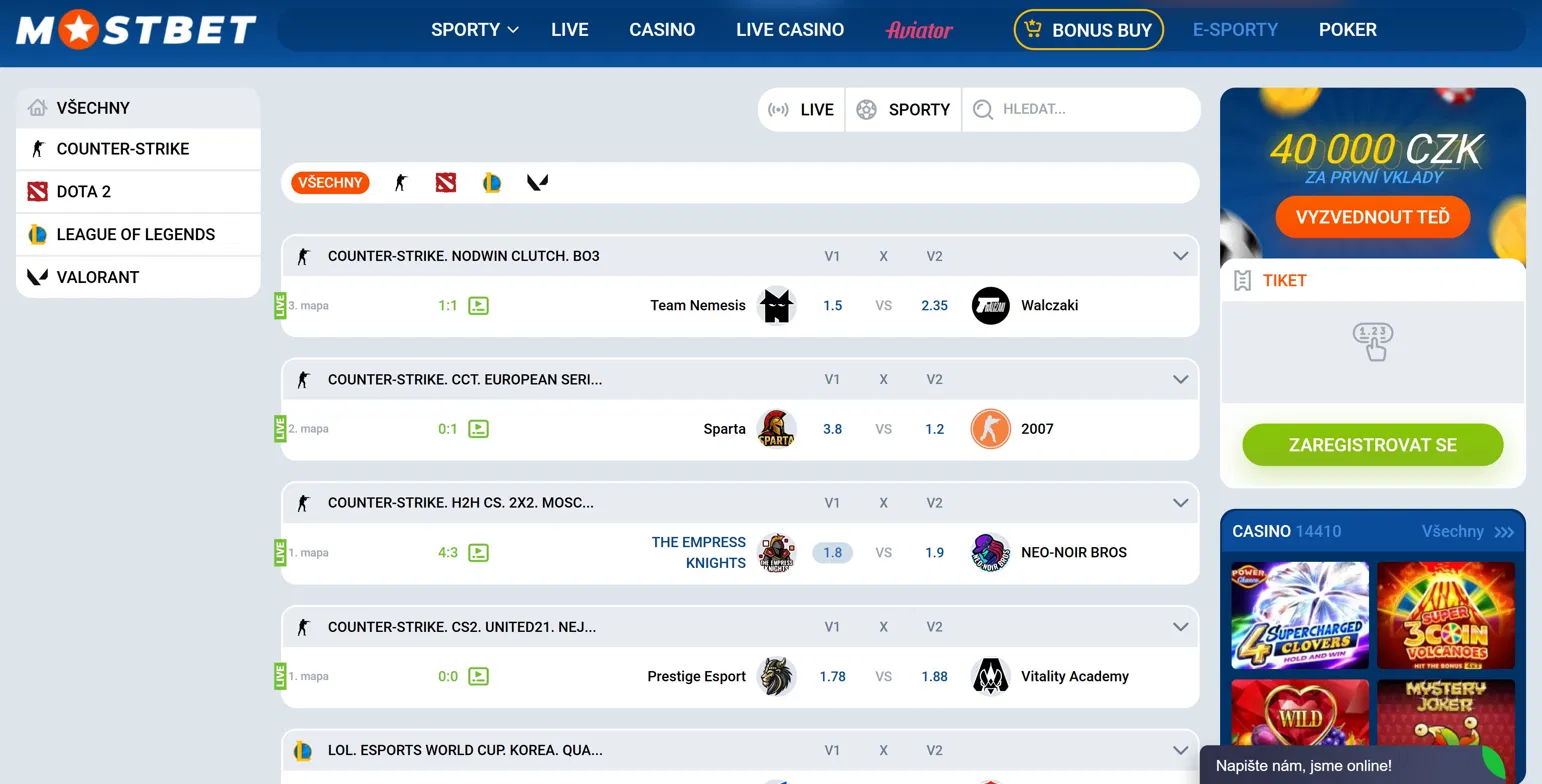Select the orange Všechny filter pill
The image size is (1542, 784).
coord(330,183)
